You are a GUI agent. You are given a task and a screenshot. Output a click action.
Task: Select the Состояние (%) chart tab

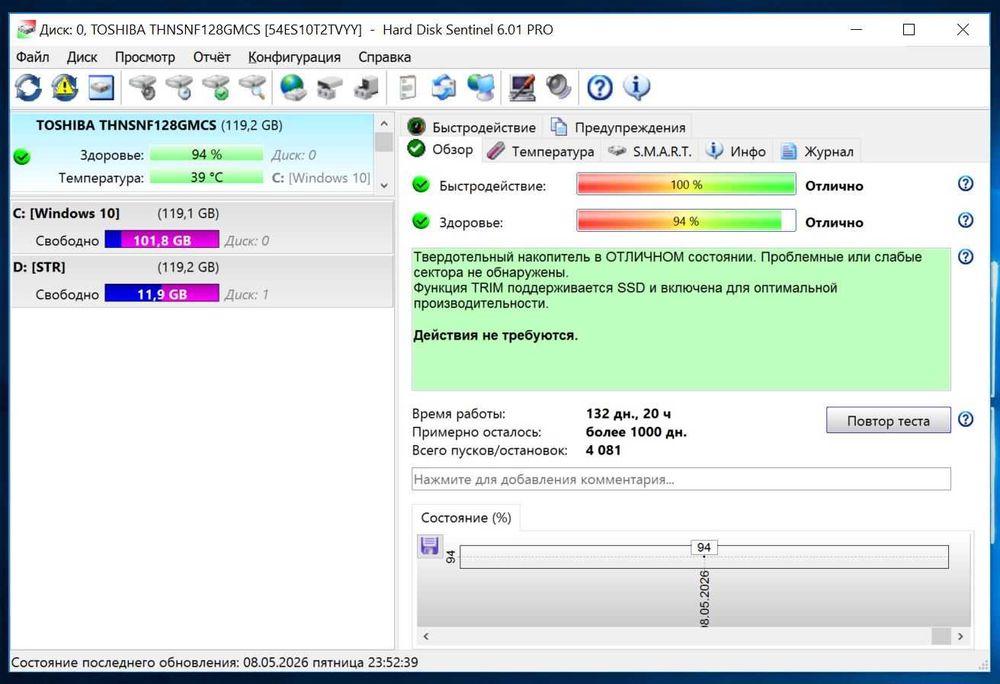point(466,518)
